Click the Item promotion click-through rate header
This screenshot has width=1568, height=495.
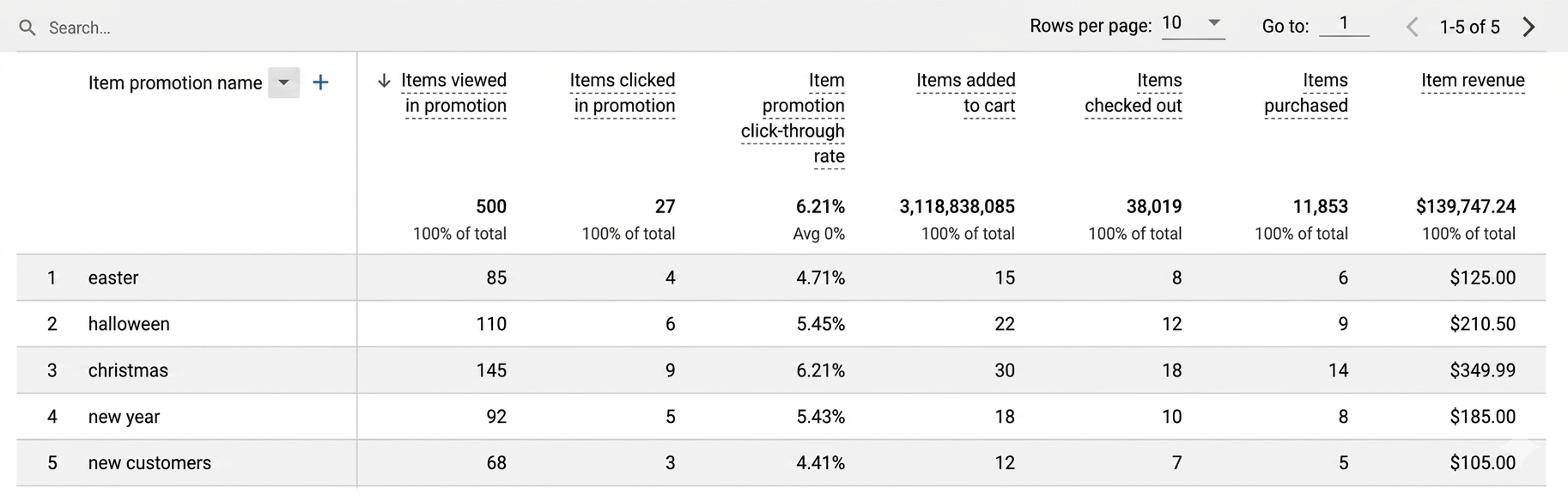[x=791, y=118]
